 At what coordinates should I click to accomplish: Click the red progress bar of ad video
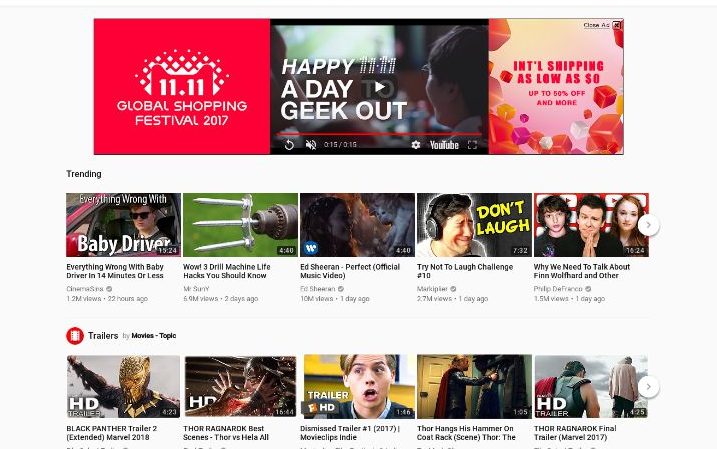click(379, 134)
